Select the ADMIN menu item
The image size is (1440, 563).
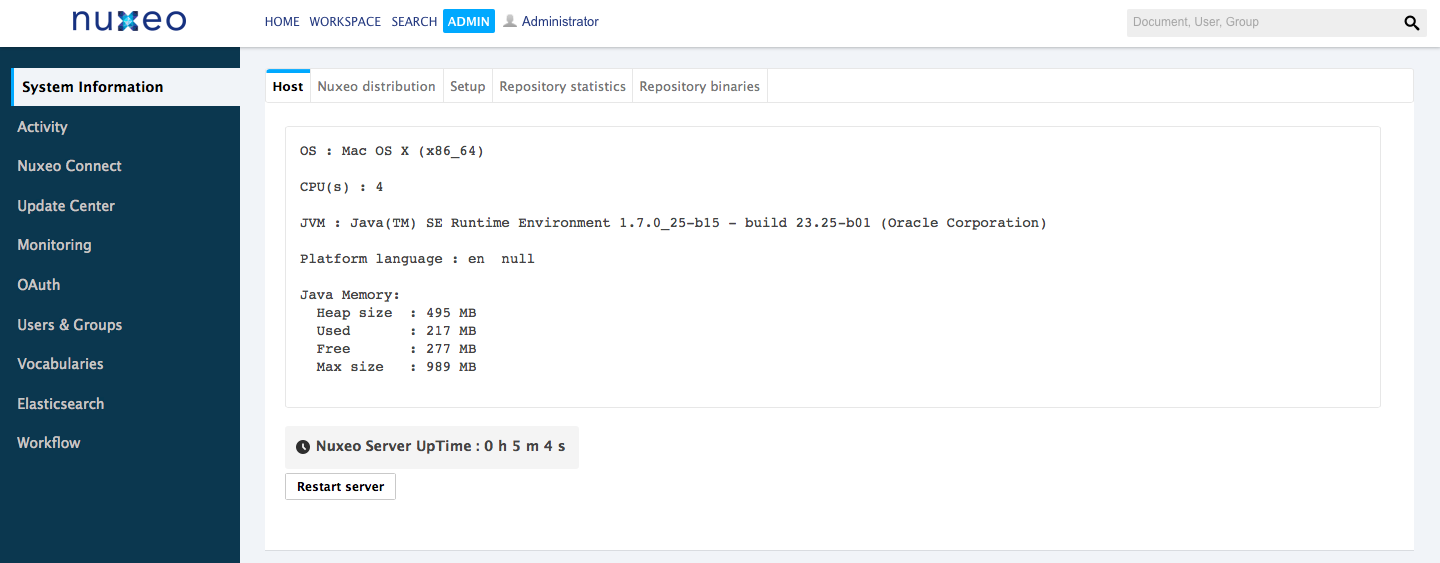(469, 21)
